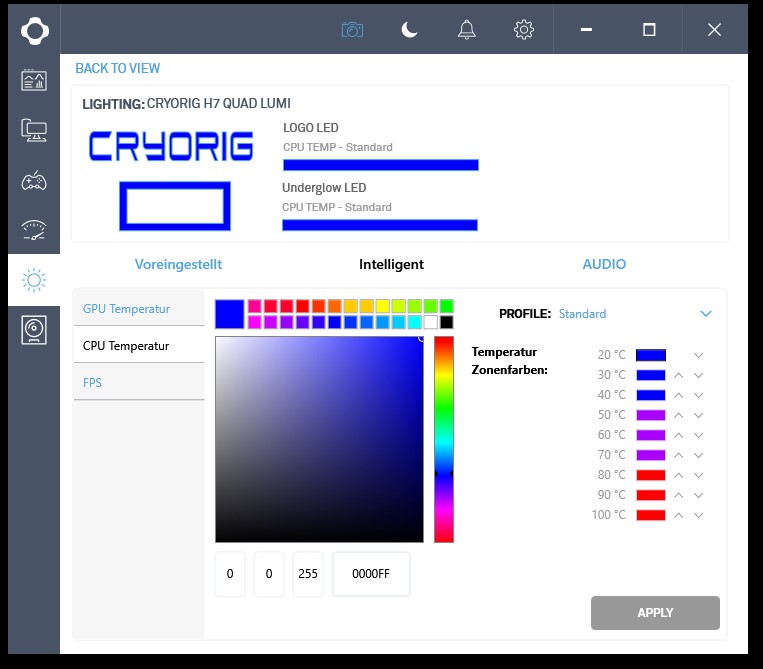Click the blue value field showing 255
Viewport: 763px width, 669px height.
[308, 574]
